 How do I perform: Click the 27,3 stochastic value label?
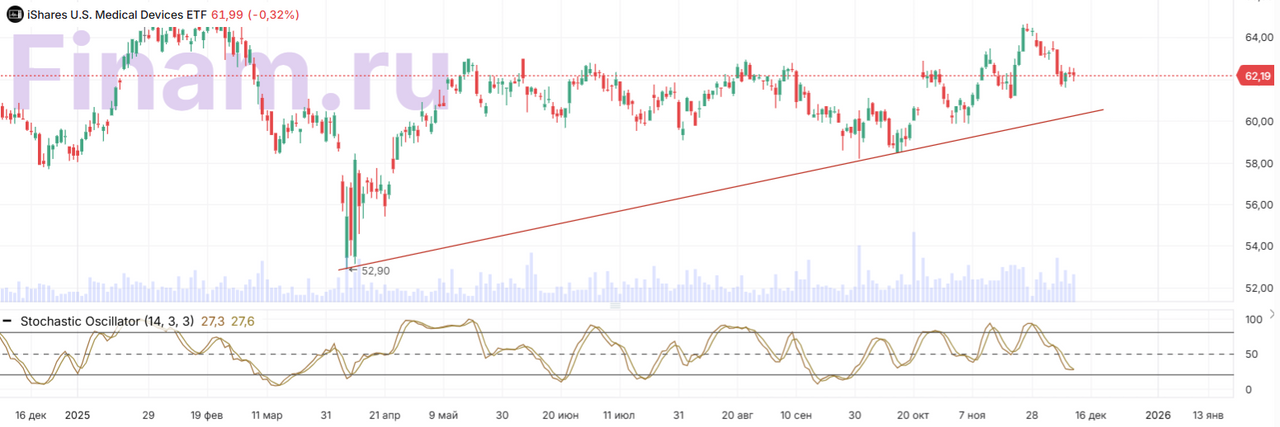(x=212, y=321)
